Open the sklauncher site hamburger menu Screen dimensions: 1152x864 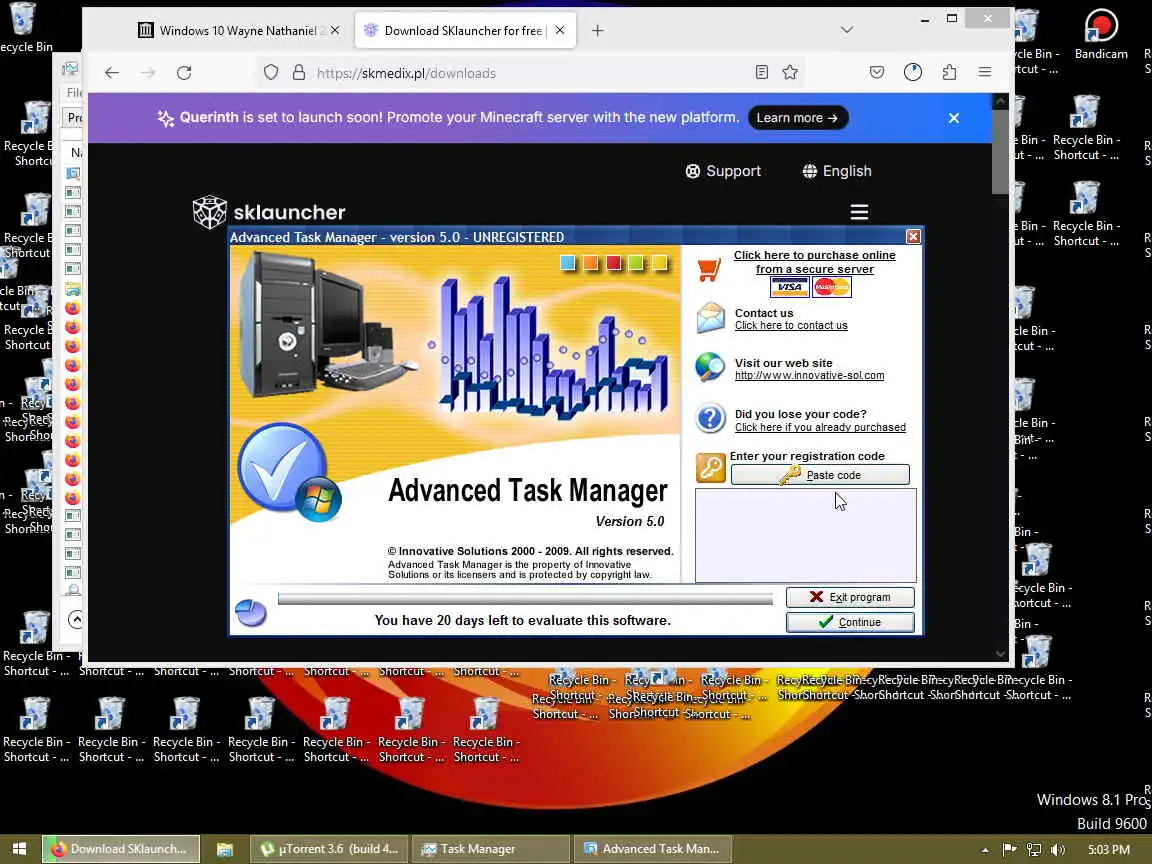click(859, 212)
